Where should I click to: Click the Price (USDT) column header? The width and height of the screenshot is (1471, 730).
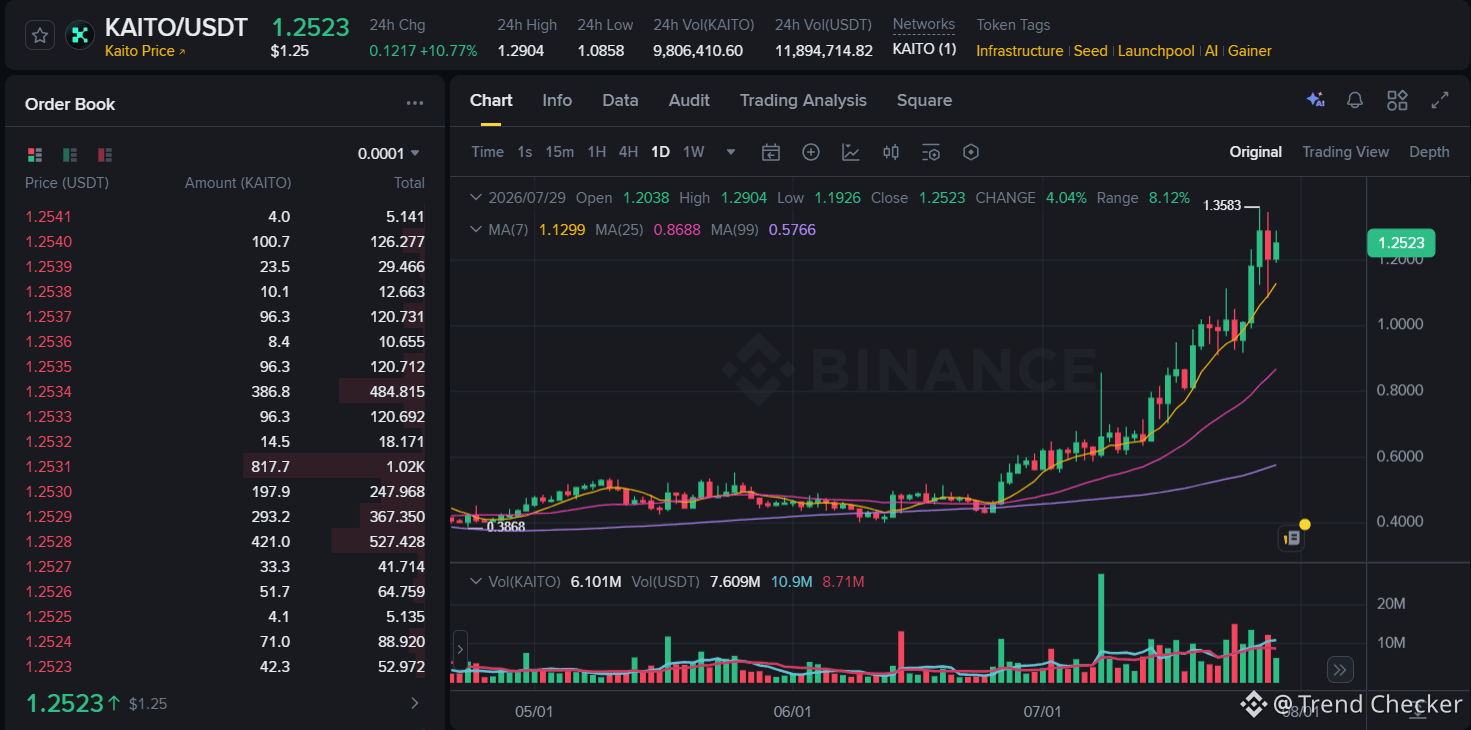point(67,183)
